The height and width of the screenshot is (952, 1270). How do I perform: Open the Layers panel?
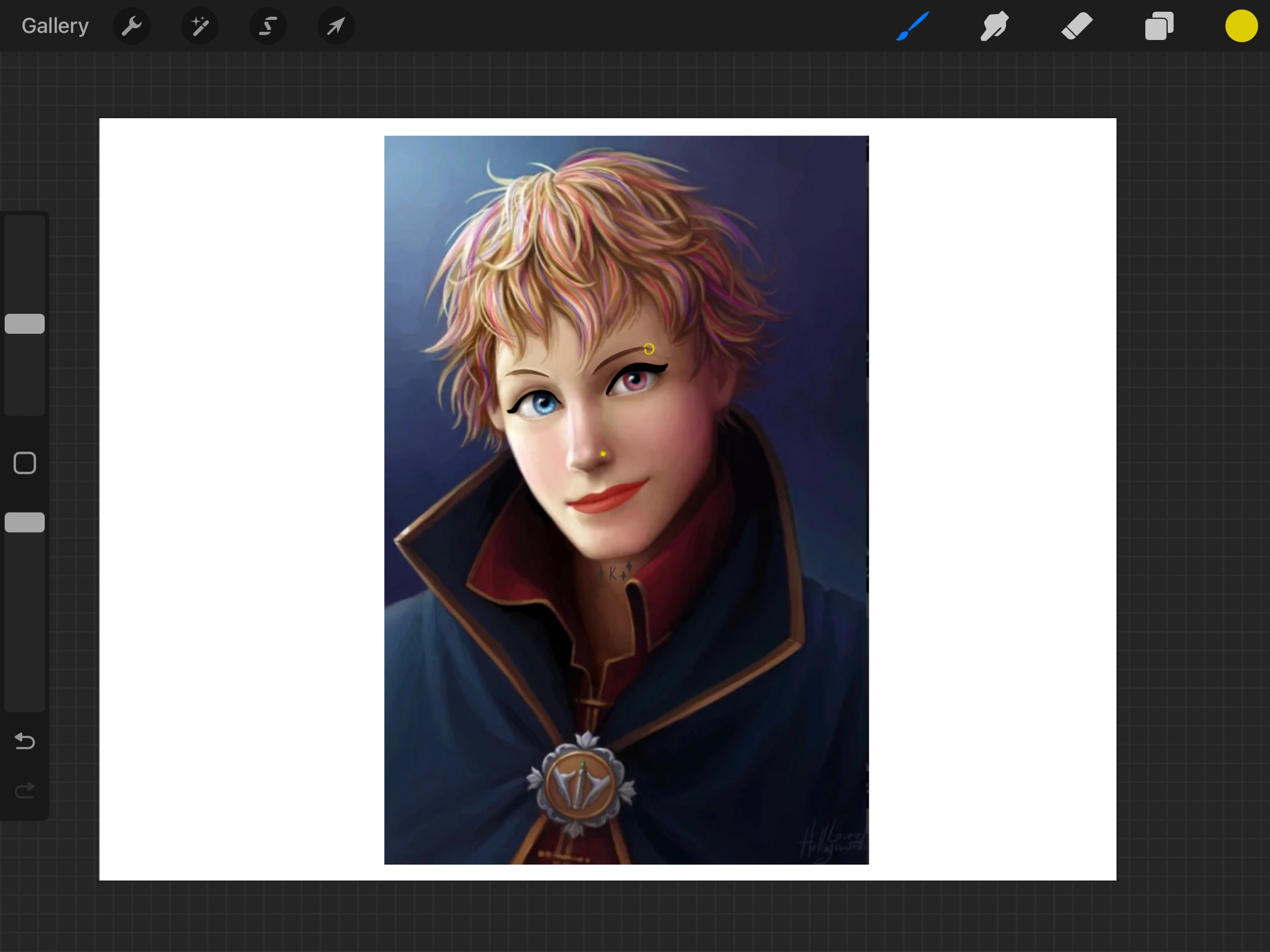click(1159, 26)
